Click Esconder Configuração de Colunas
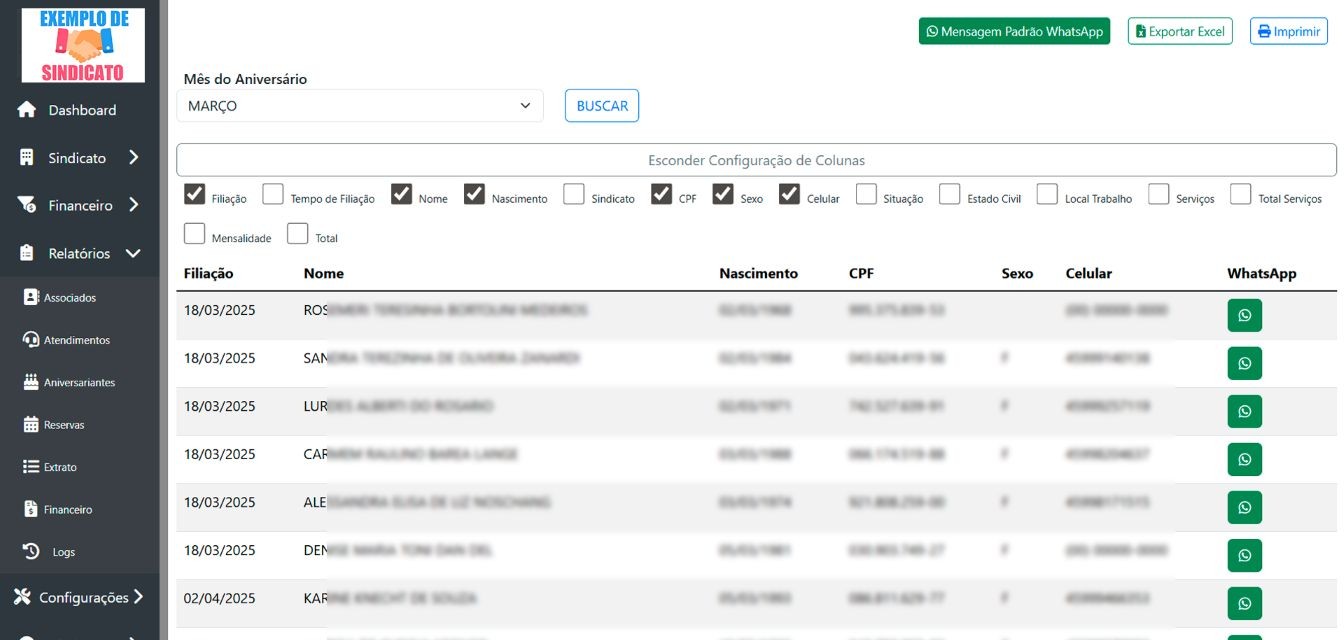The width and height of the screenshot is (1344, 640). point(755,160)
